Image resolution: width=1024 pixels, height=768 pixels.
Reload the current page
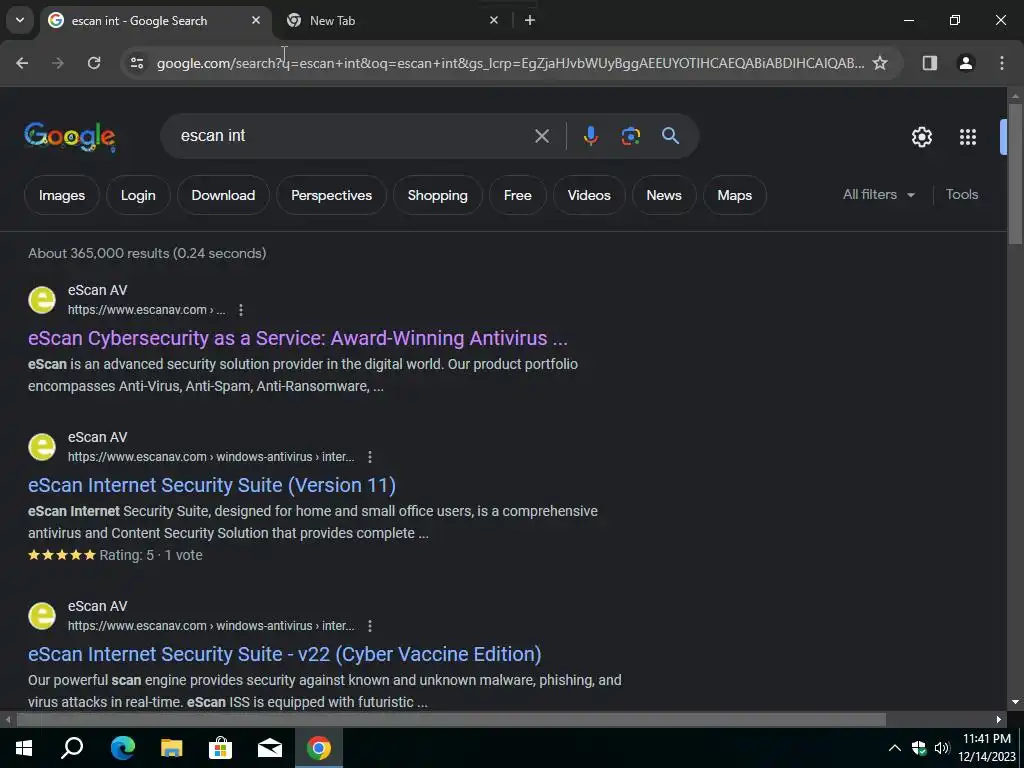pos(94,63)
